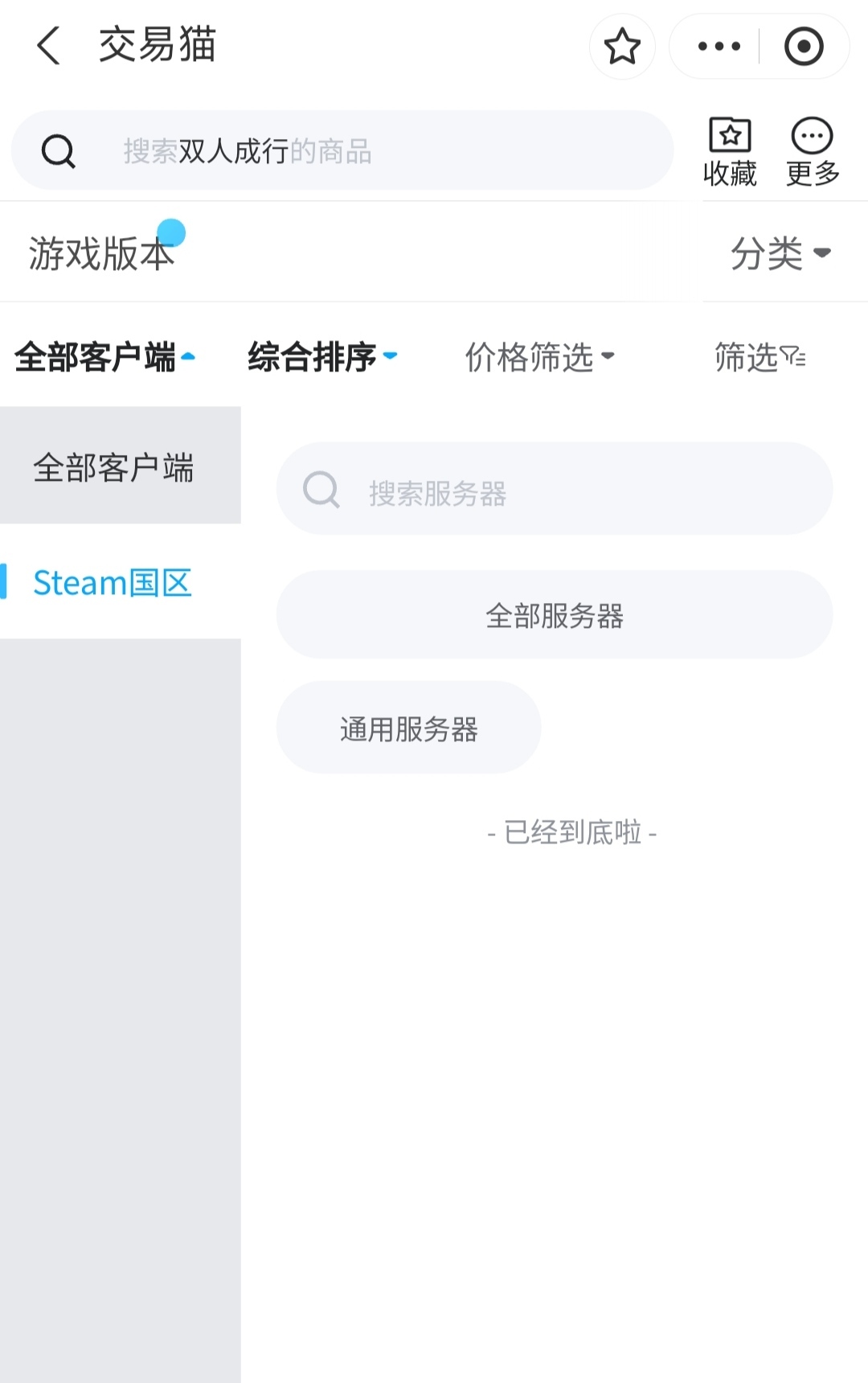Viewport: 868px width, 1383px height.
Task: Tap the back arrow icon
Action: (x=49, y=45)
